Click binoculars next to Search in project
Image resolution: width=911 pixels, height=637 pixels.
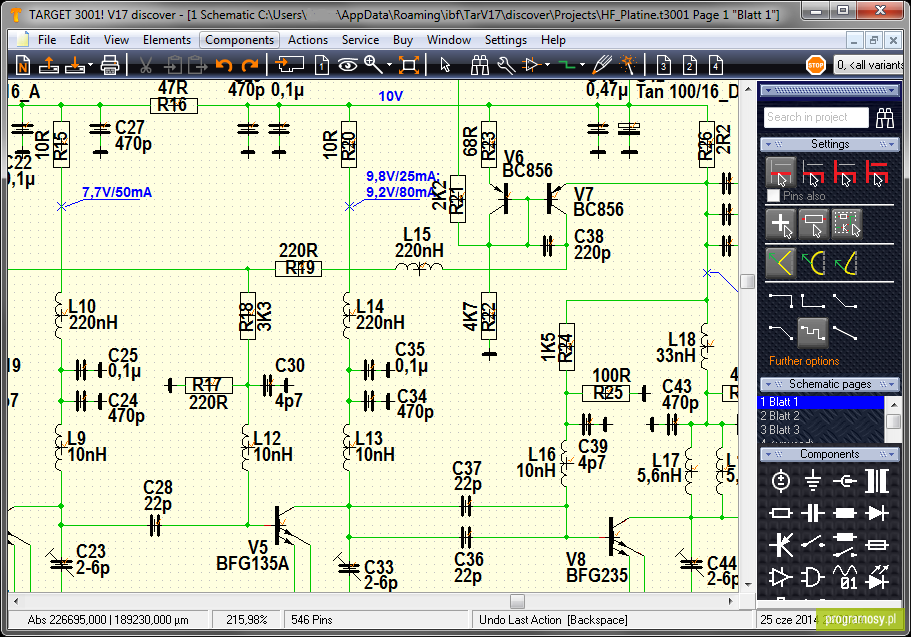(885, 118)
